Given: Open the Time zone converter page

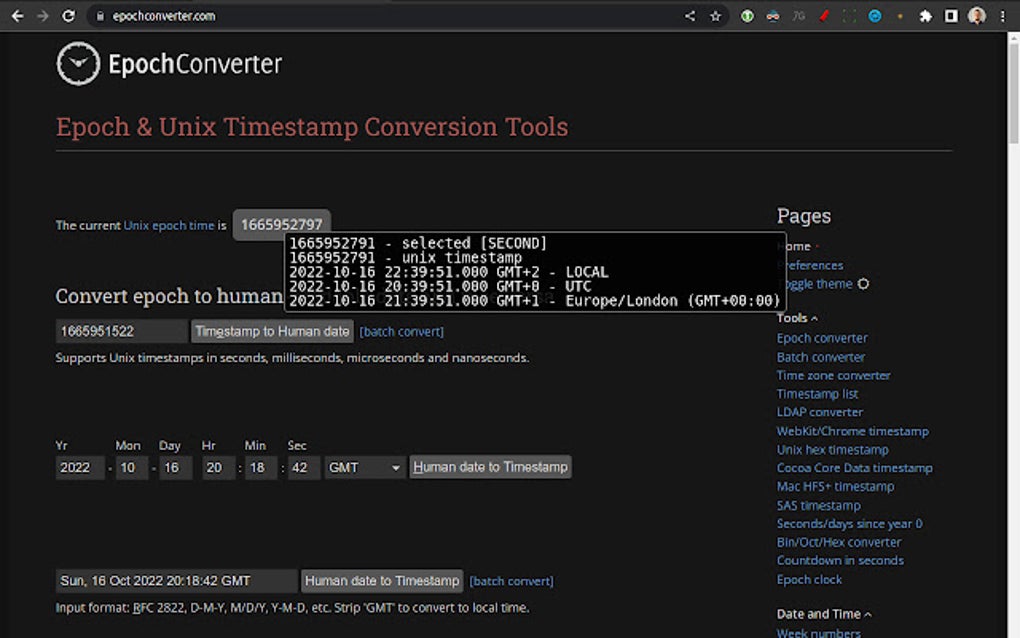Looking at the screenshot, I should 835,375.
